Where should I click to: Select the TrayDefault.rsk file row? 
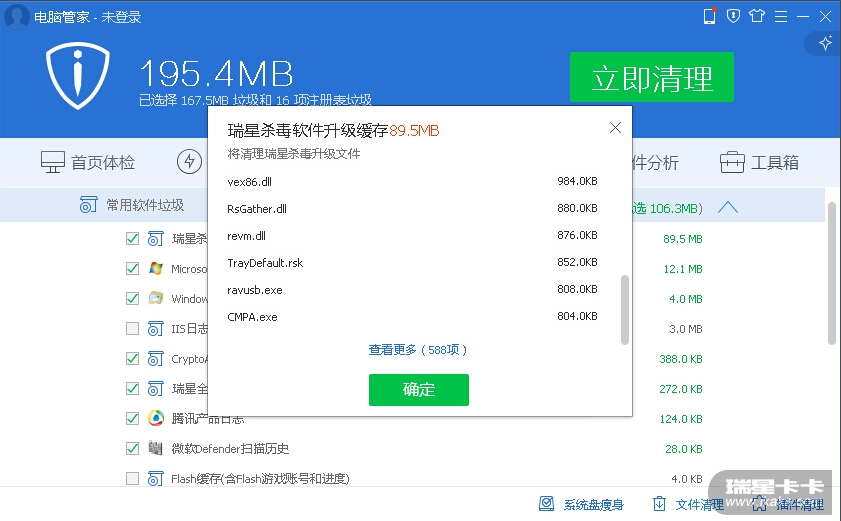412,262
